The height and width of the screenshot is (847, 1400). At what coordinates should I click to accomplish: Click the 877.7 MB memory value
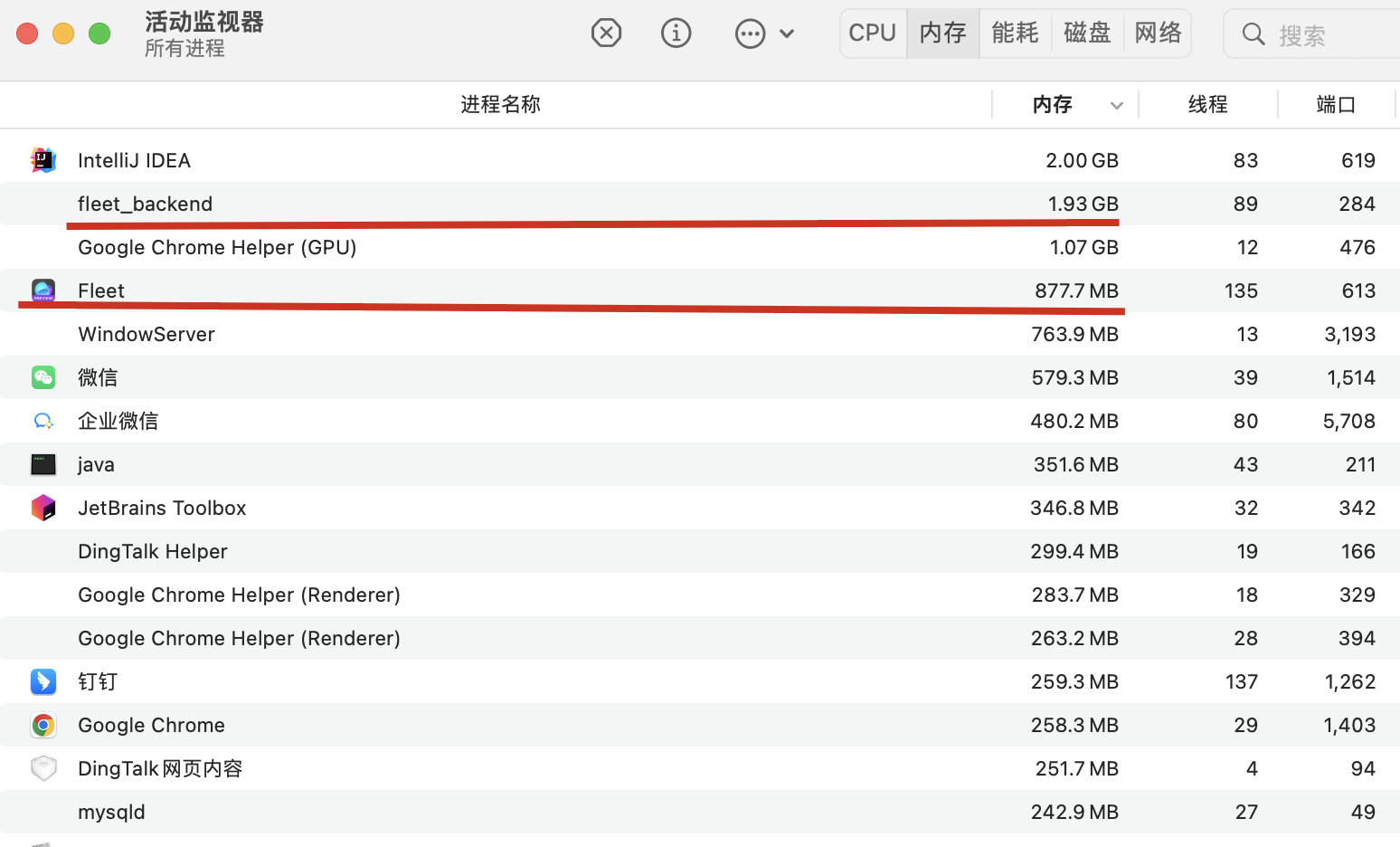(1076, 290)
